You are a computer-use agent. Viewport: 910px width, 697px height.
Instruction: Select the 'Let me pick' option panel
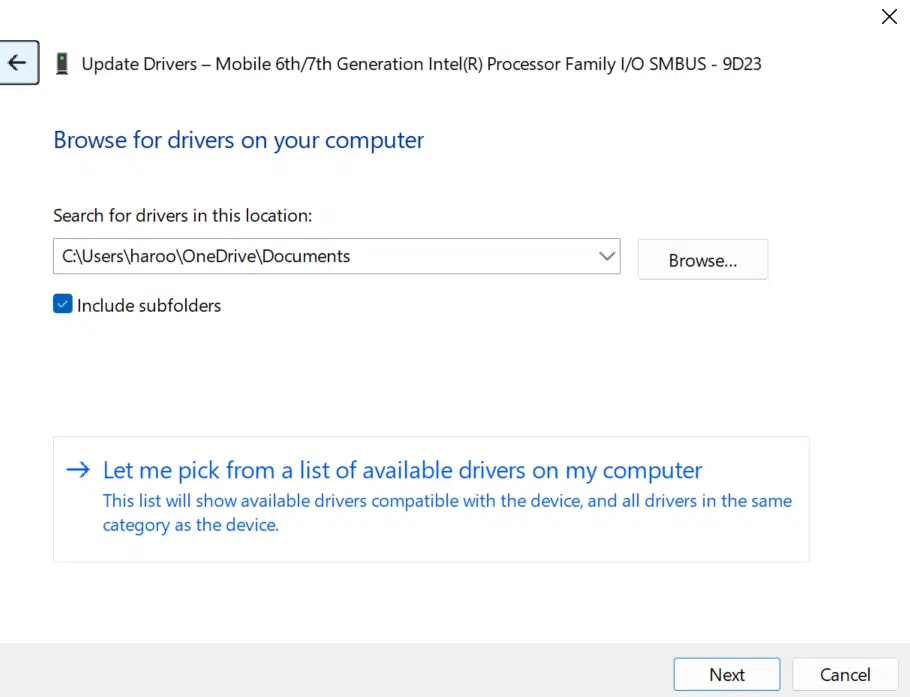tap(430, 498)
